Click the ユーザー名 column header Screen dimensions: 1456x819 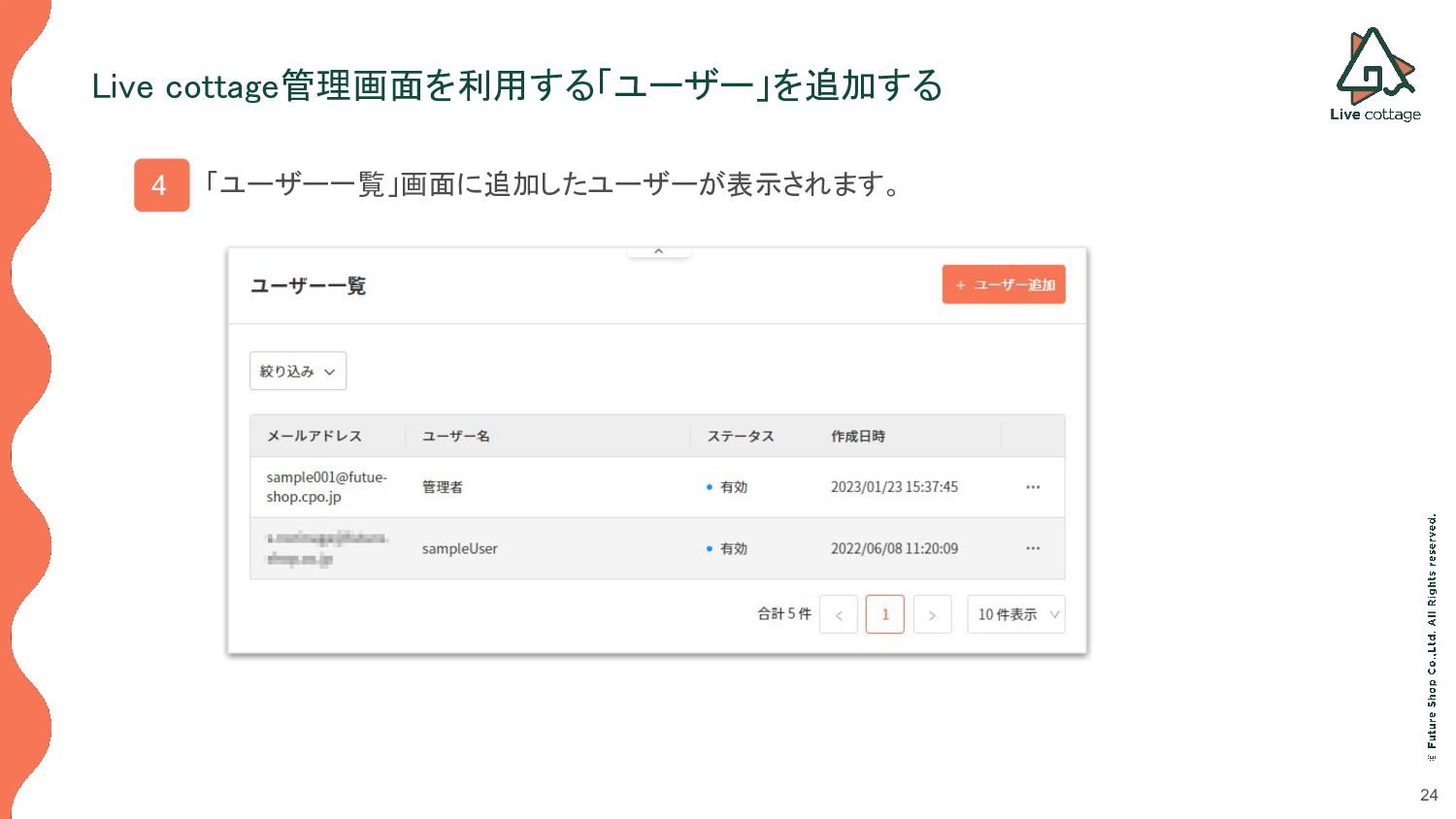click(x=455, y=437)
